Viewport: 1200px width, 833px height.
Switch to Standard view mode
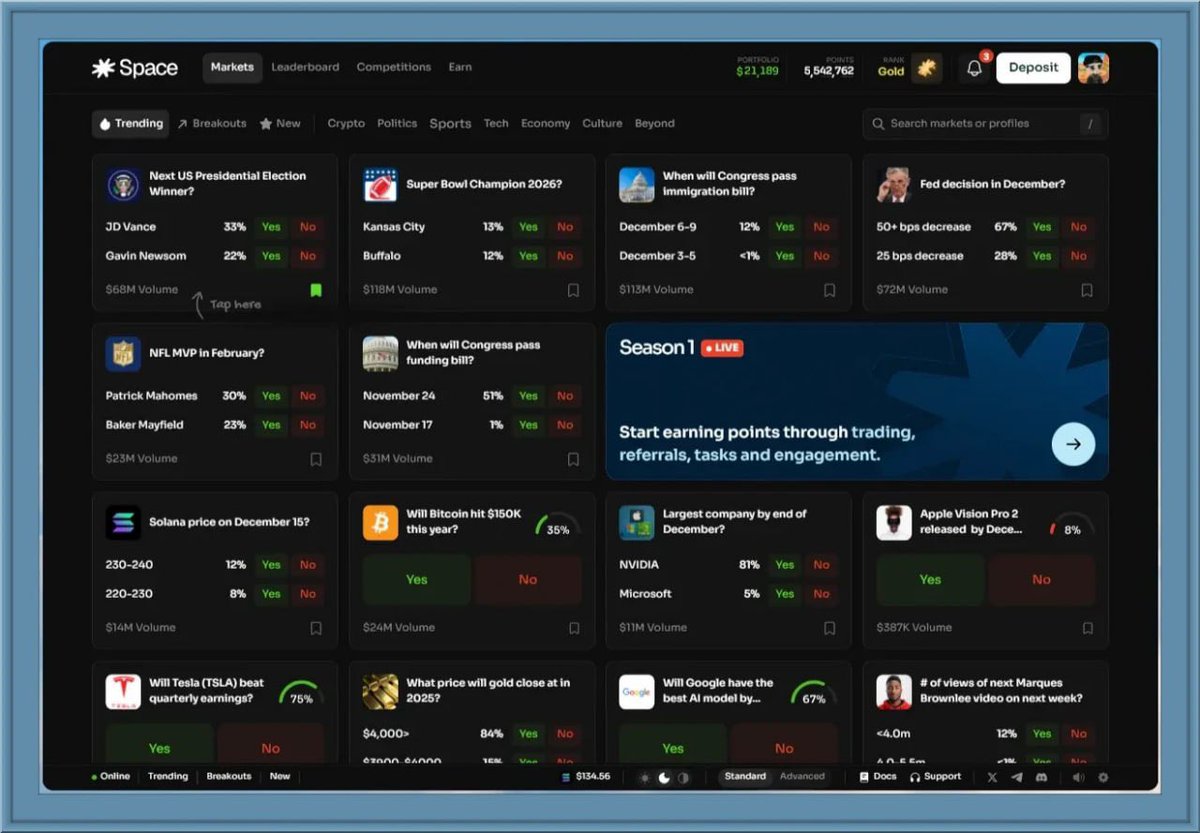click(x=745, y=777)
